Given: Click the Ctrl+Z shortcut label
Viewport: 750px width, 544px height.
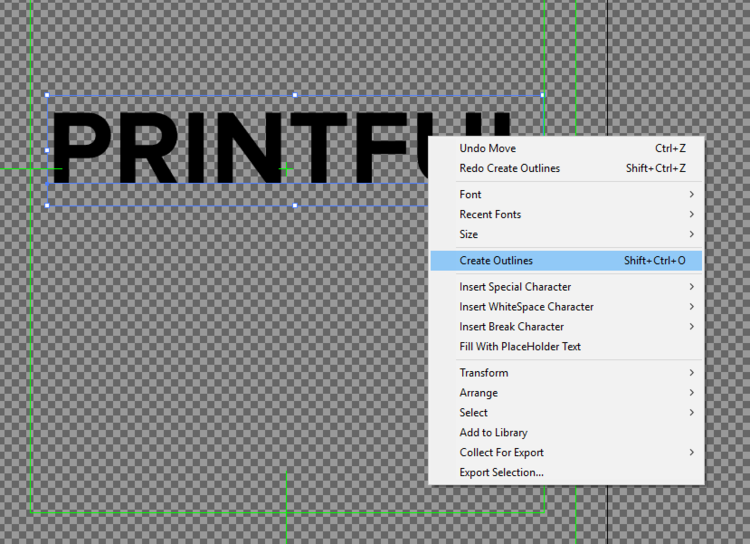Looking at the screenshot, I should pos(670,149).
